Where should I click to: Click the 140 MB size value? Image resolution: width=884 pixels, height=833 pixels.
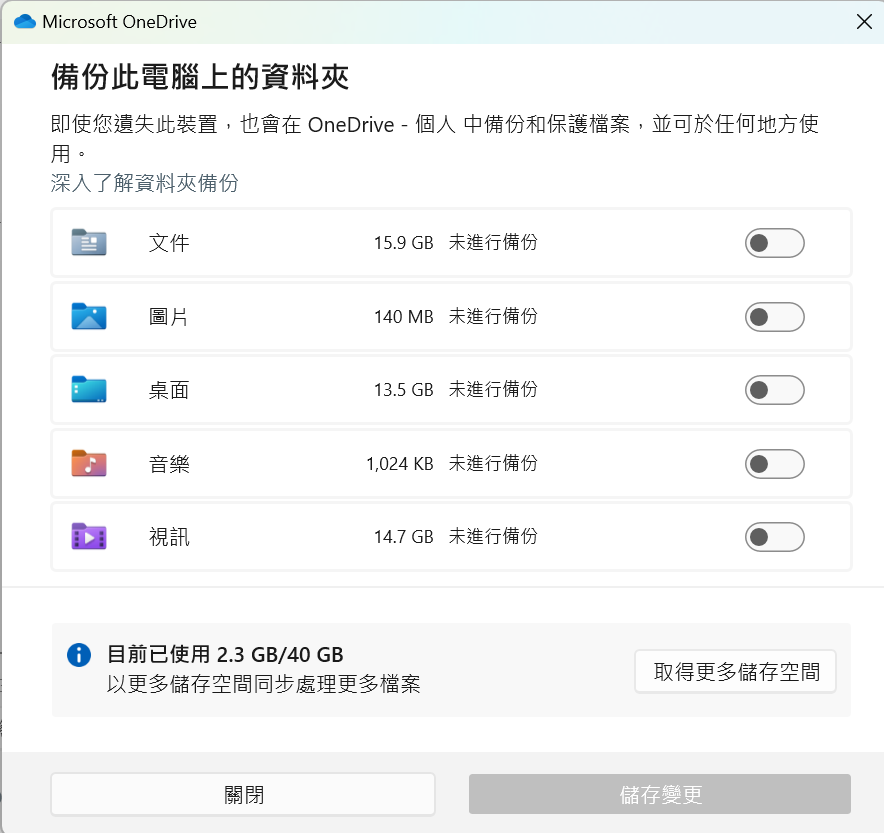tap(404, 317)
